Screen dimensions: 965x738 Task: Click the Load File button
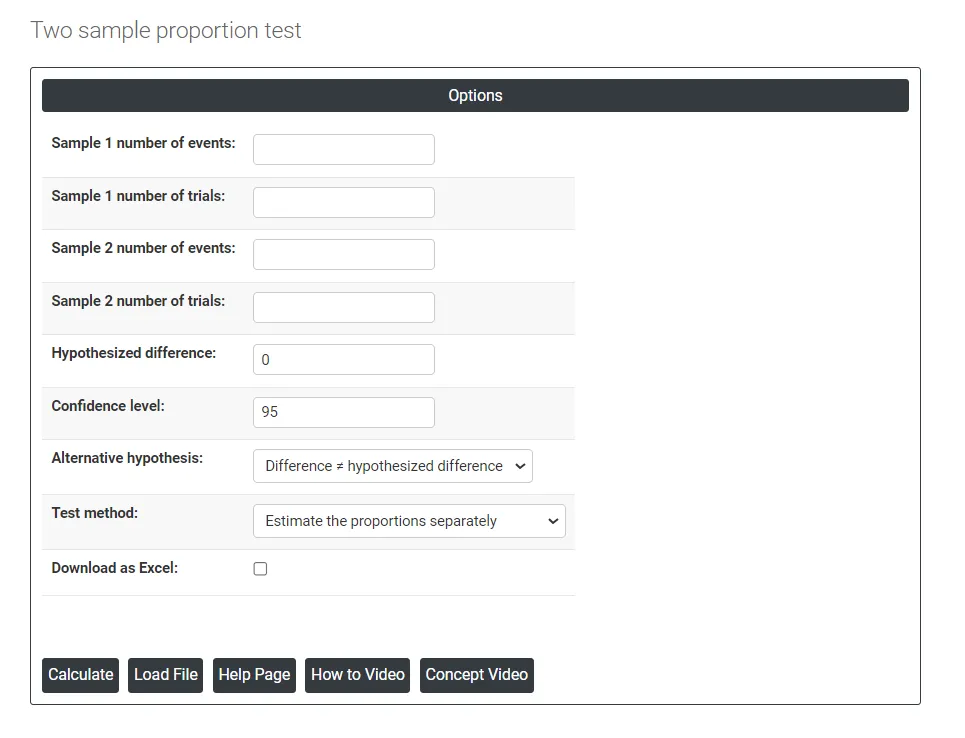[166, 675]
